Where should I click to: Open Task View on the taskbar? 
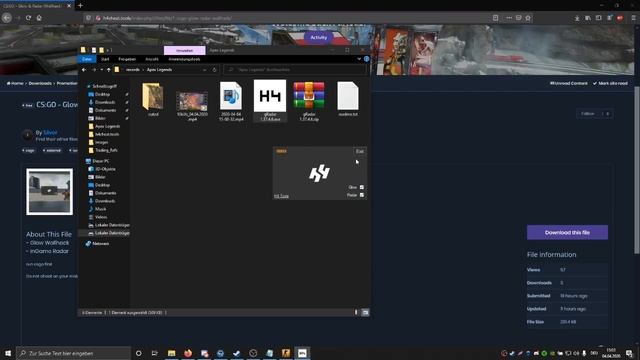pos(154,353)
